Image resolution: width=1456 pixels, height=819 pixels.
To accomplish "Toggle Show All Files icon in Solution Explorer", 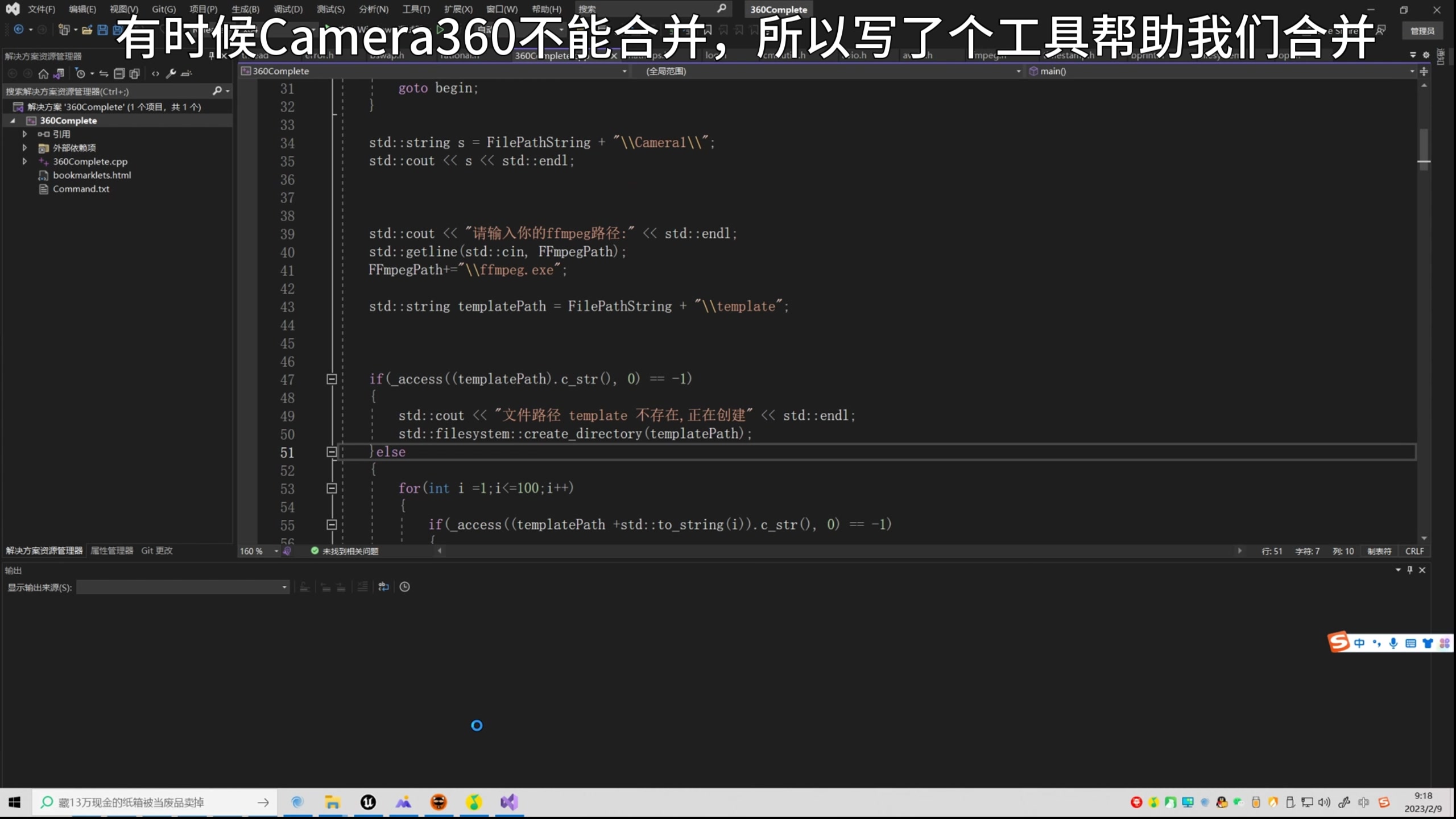I will click(134, 73).
